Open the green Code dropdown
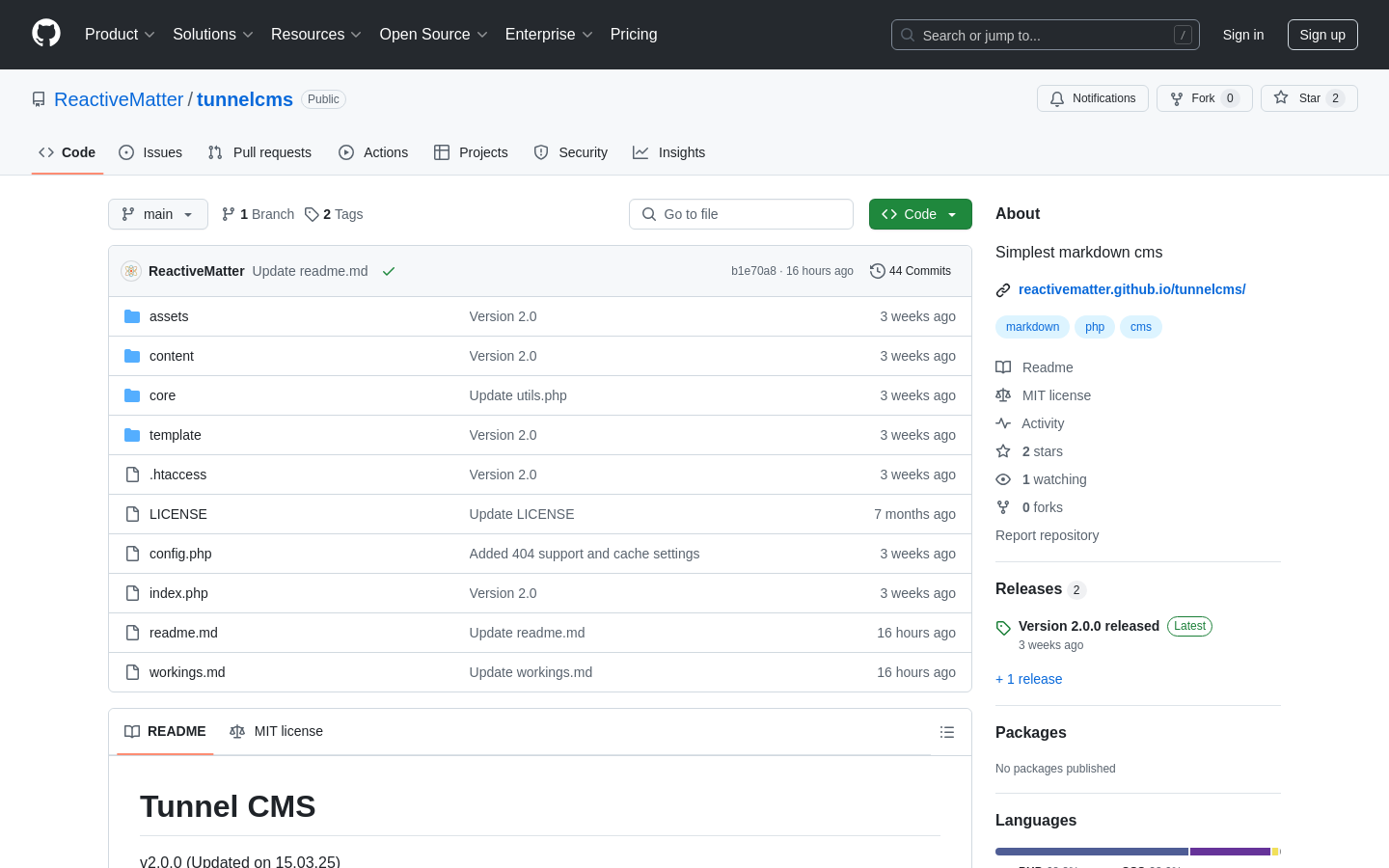 pos(920,214)
